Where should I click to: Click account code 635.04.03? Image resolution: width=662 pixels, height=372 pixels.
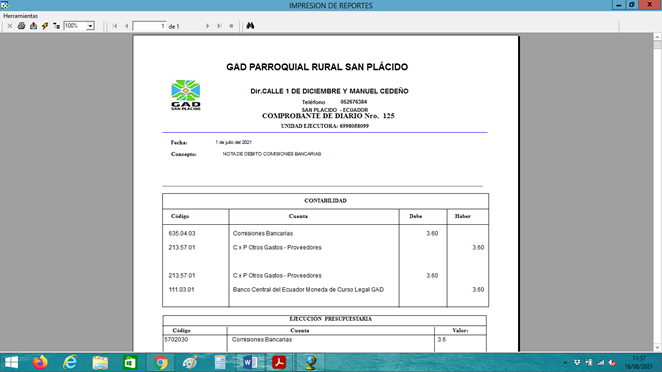coord(182,234)
